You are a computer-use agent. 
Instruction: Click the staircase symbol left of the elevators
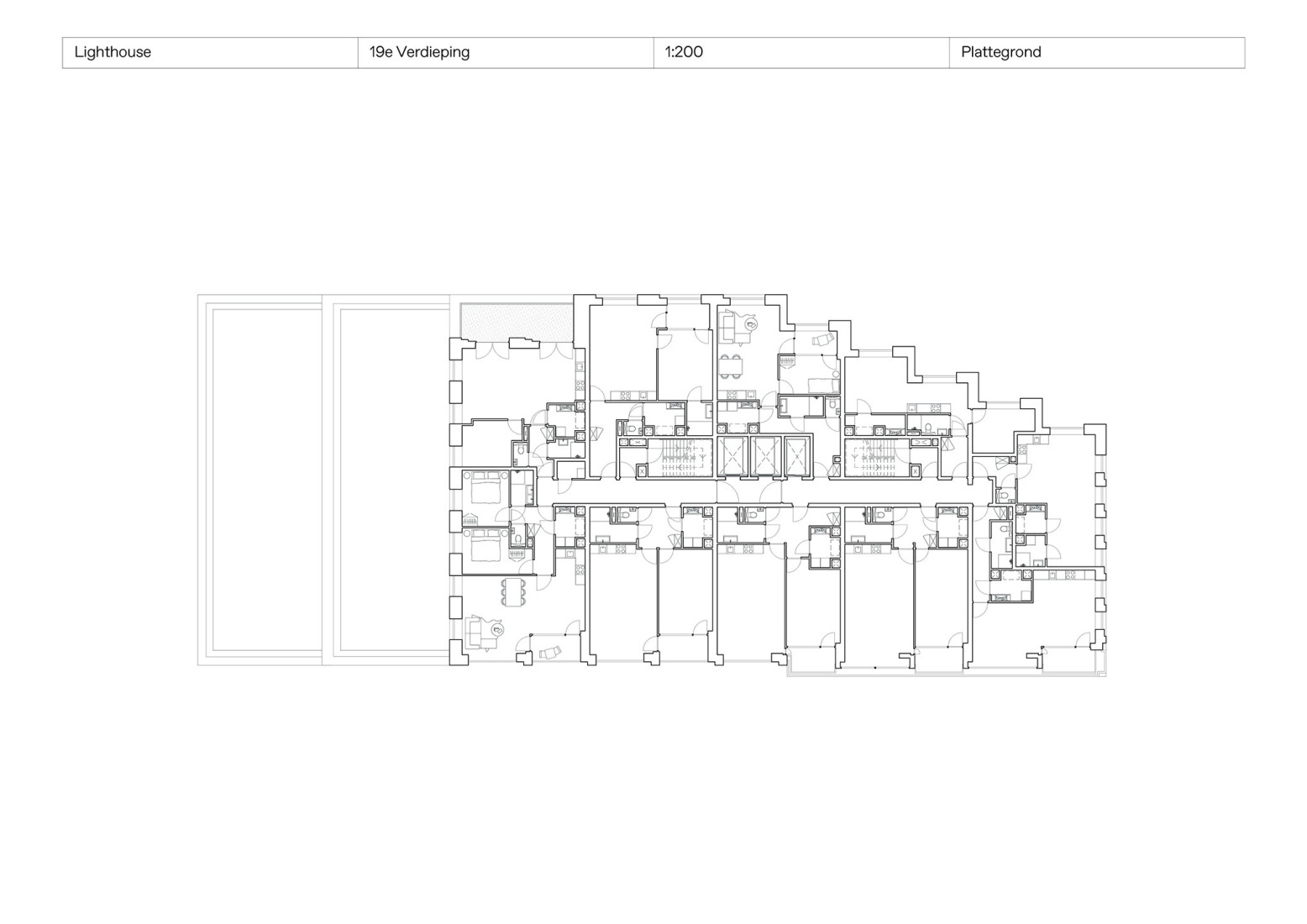point(680,456)
